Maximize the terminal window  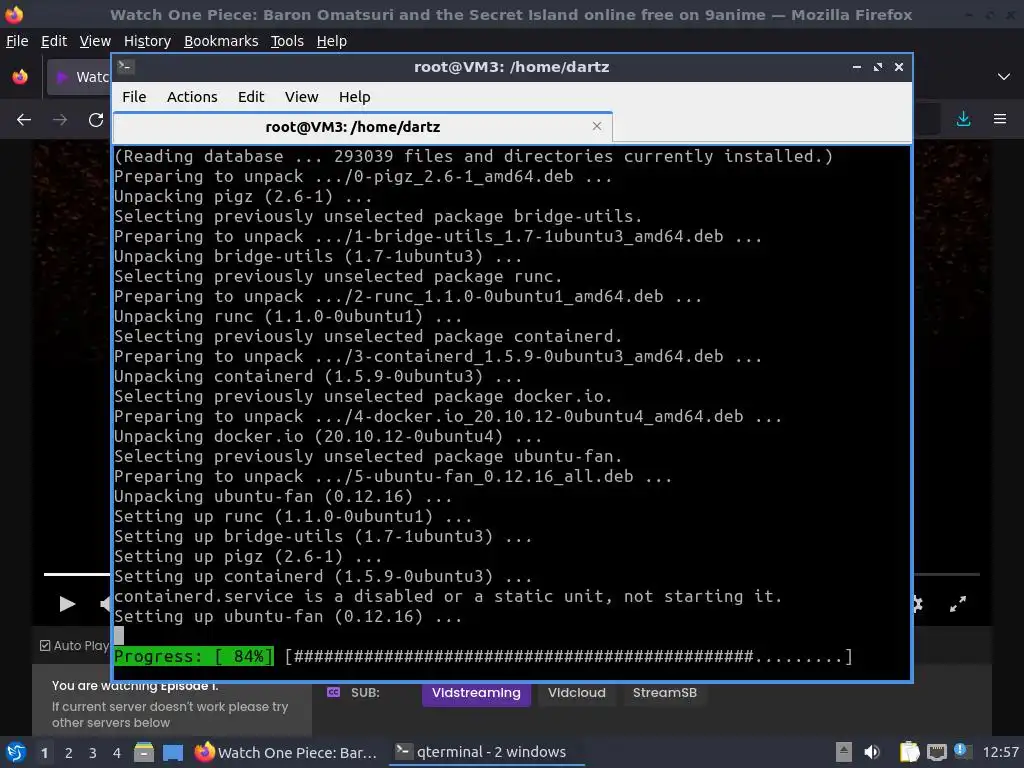(x=878, y=67)
